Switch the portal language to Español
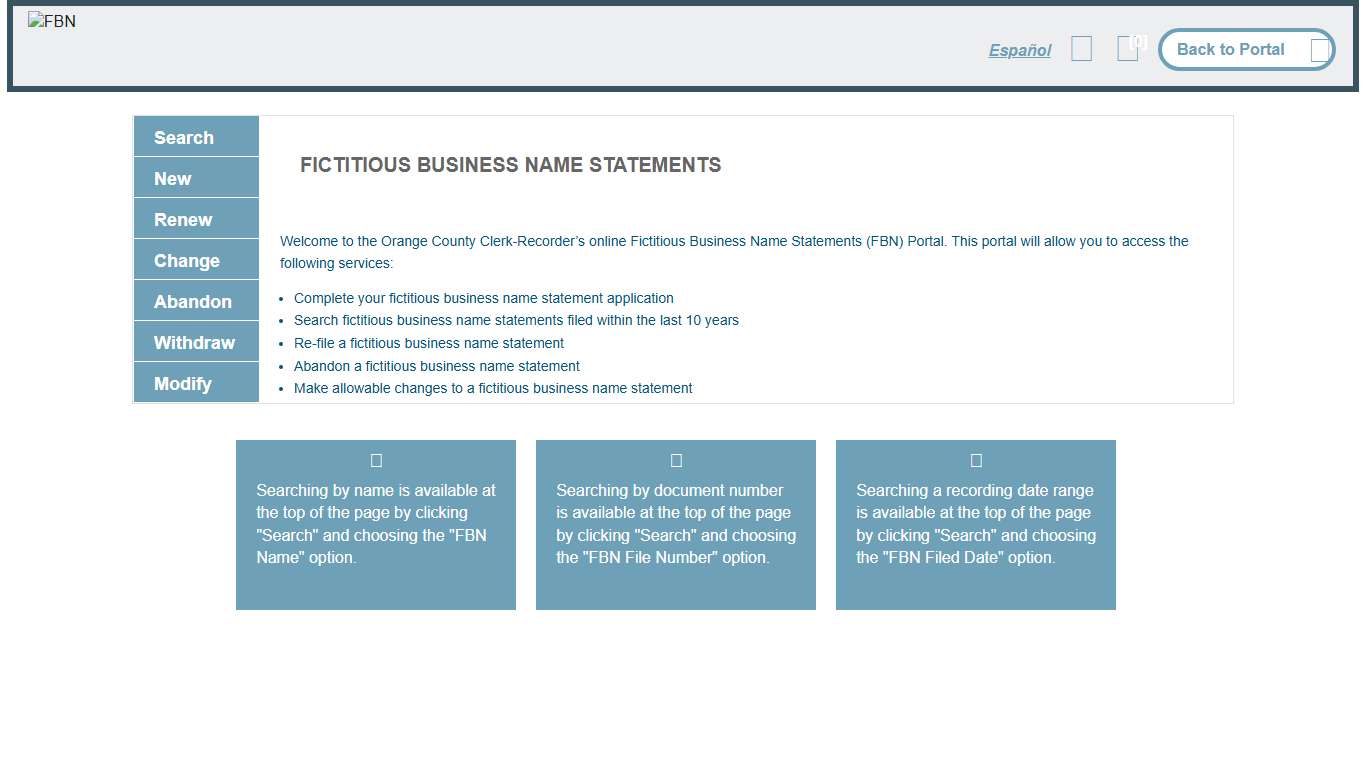Screen dimensions: 1366x768 tap(1019, 49)
